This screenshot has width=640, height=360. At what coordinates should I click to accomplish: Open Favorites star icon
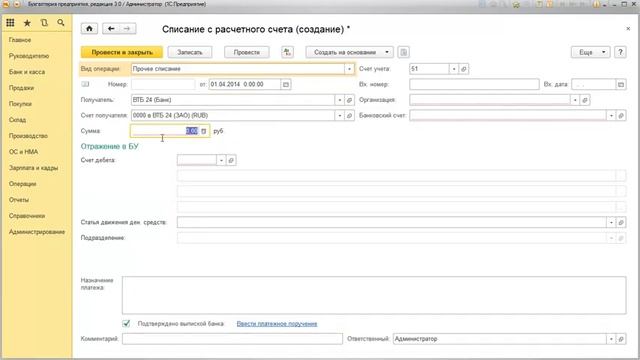[27, 23]
